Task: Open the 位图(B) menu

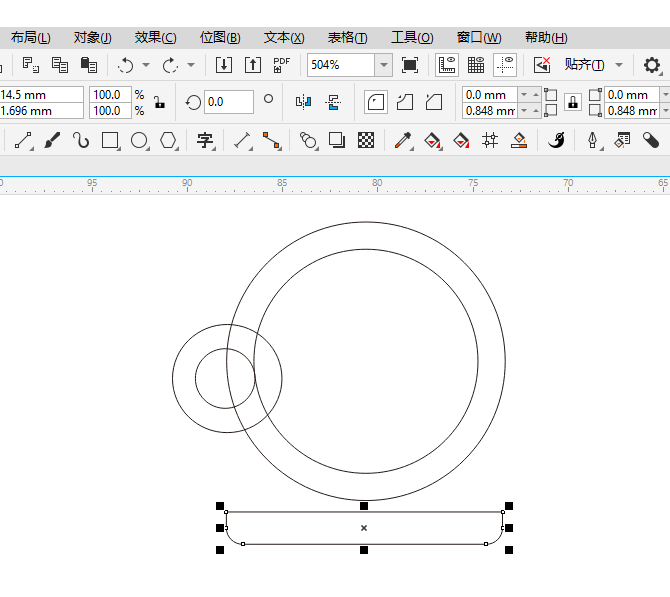Action: coord(220,38)
